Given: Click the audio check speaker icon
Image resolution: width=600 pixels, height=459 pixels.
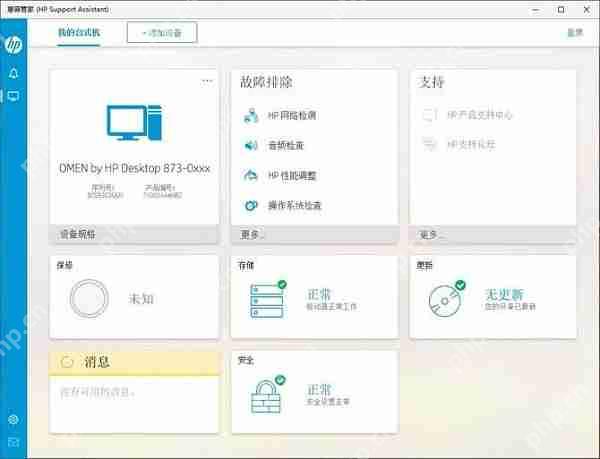Looking at the screenshot, I should pos(251,145).
